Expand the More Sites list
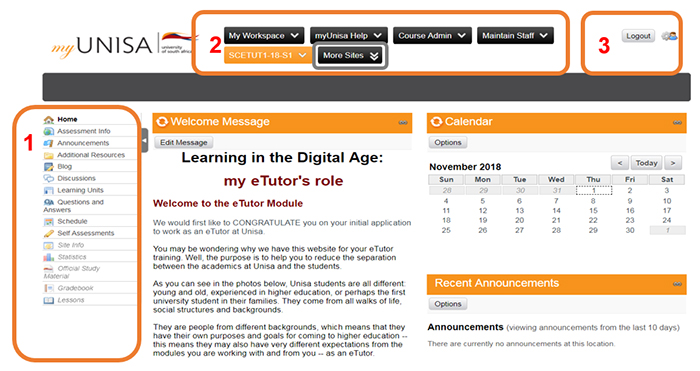Viewport: 700px width, 371px height. [x=350, y=56]
